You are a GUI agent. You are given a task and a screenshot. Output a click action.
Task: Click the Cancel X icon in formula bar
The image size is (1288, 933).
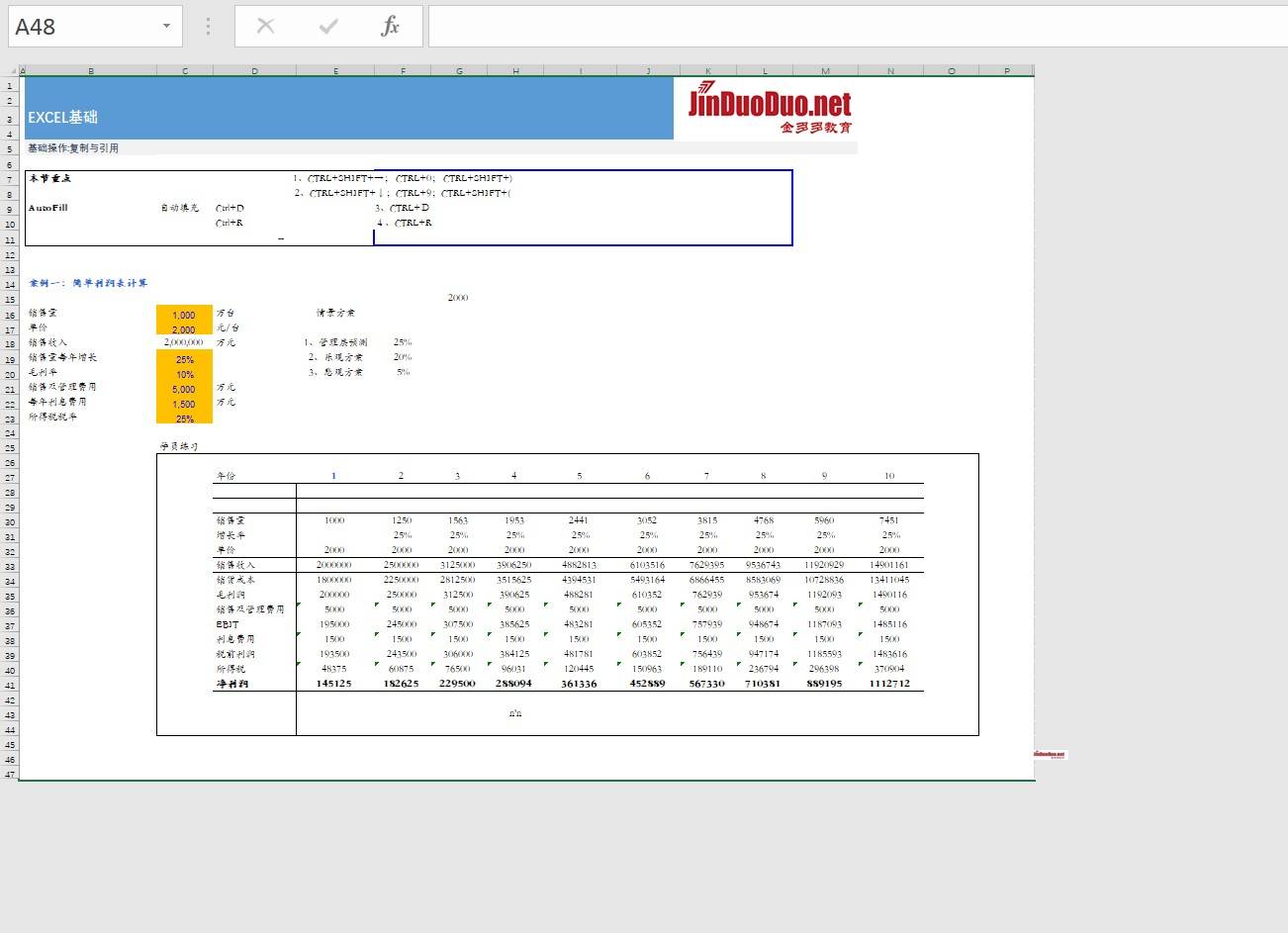click(x=265, y=27)
